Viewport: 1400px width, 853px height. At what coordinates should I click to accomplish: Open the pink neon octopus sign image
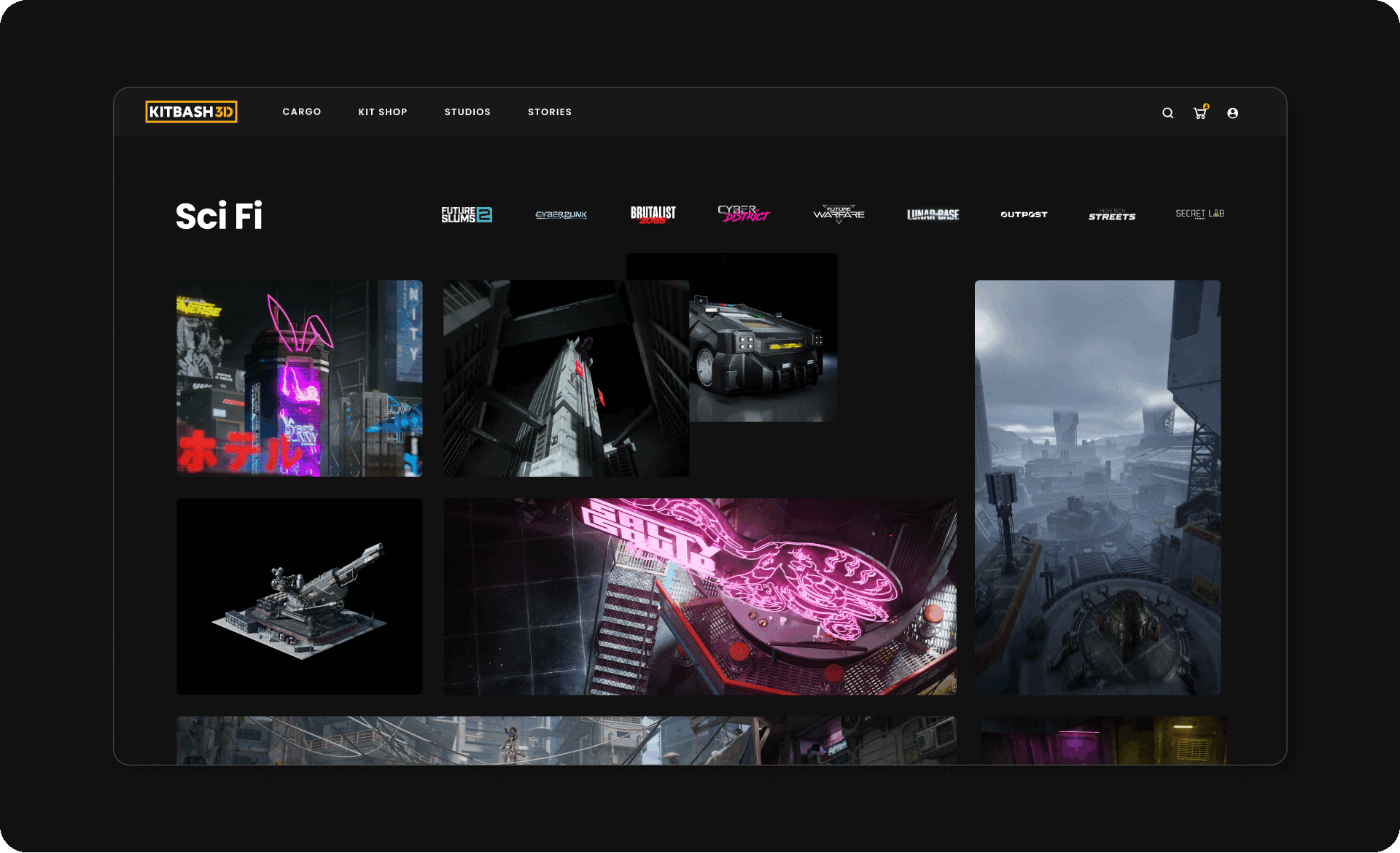(x=700, y=596)
